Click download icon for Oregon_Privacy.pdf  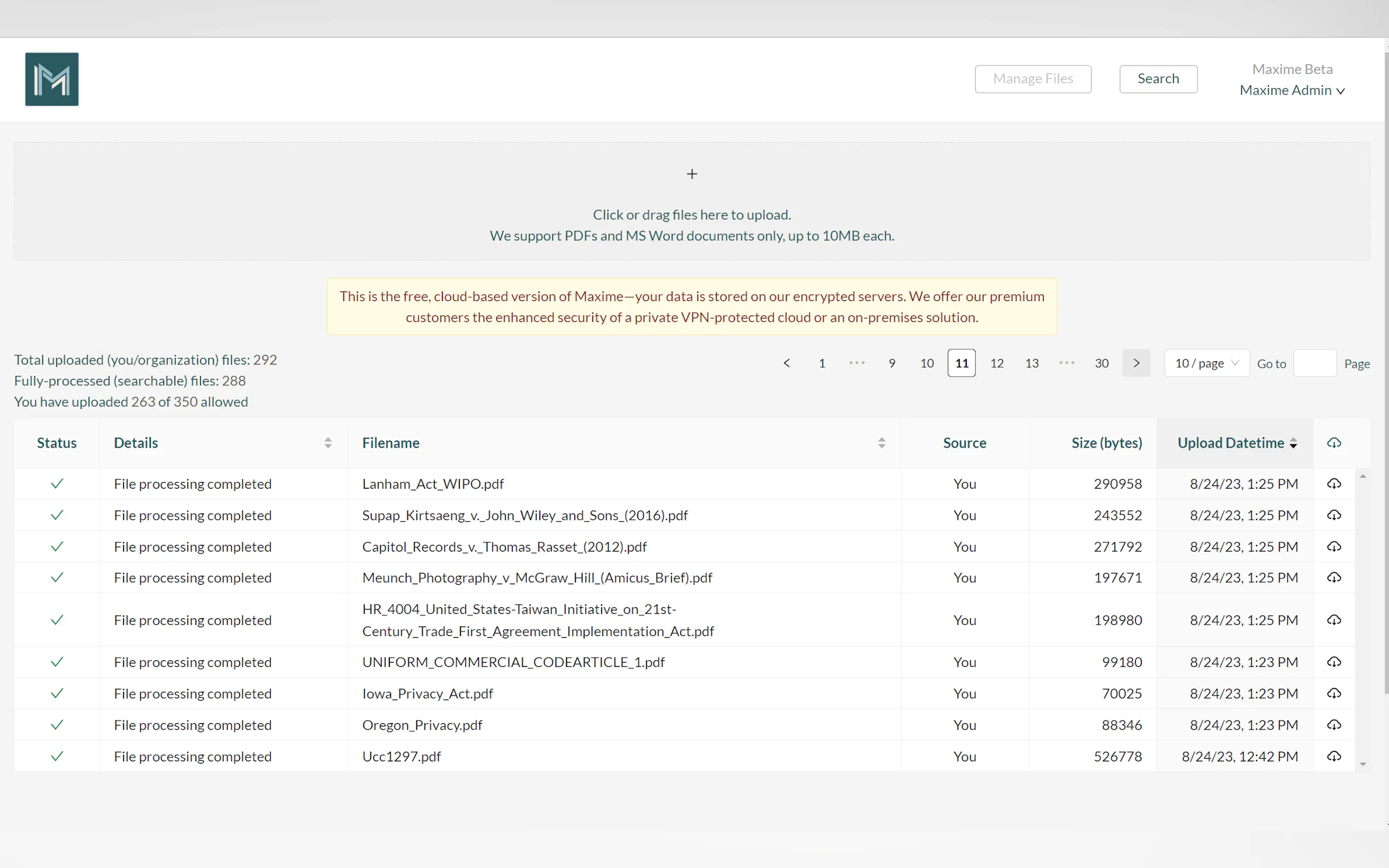(1333, 725)
